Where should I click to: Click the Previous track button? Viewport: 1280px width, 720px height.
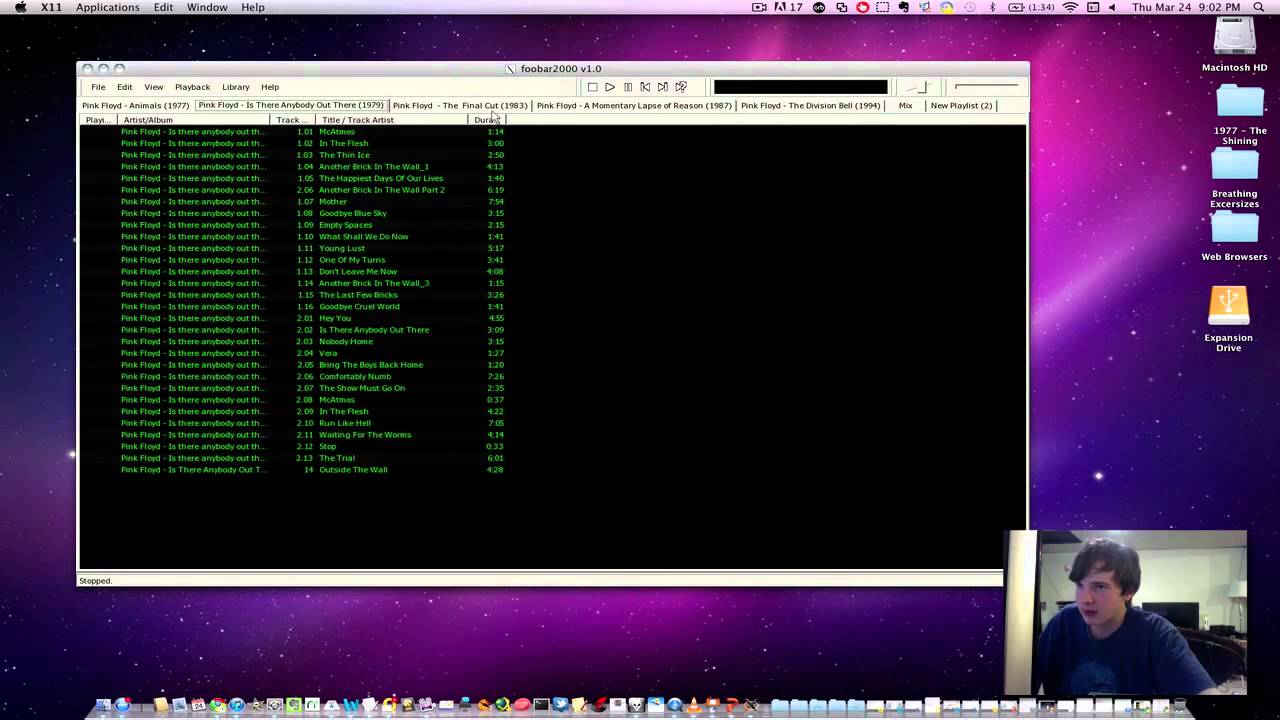645,87
